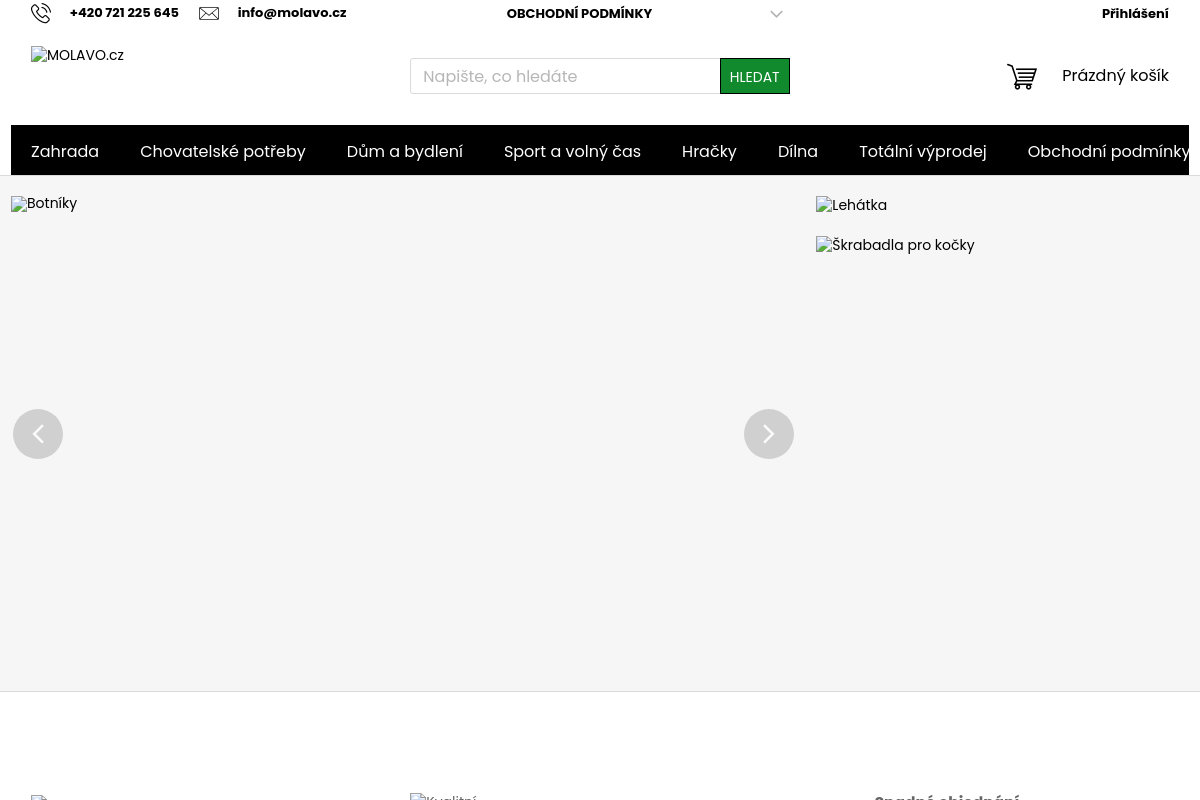
Task: Select Dům a bydlení category
Action: (405, 151)
